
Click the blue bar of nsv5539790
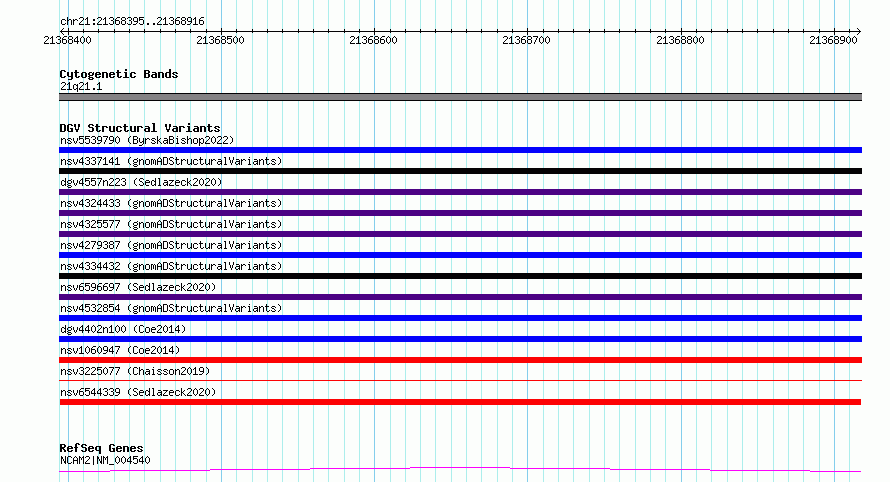pyautogui.click(x=460, y=150)
